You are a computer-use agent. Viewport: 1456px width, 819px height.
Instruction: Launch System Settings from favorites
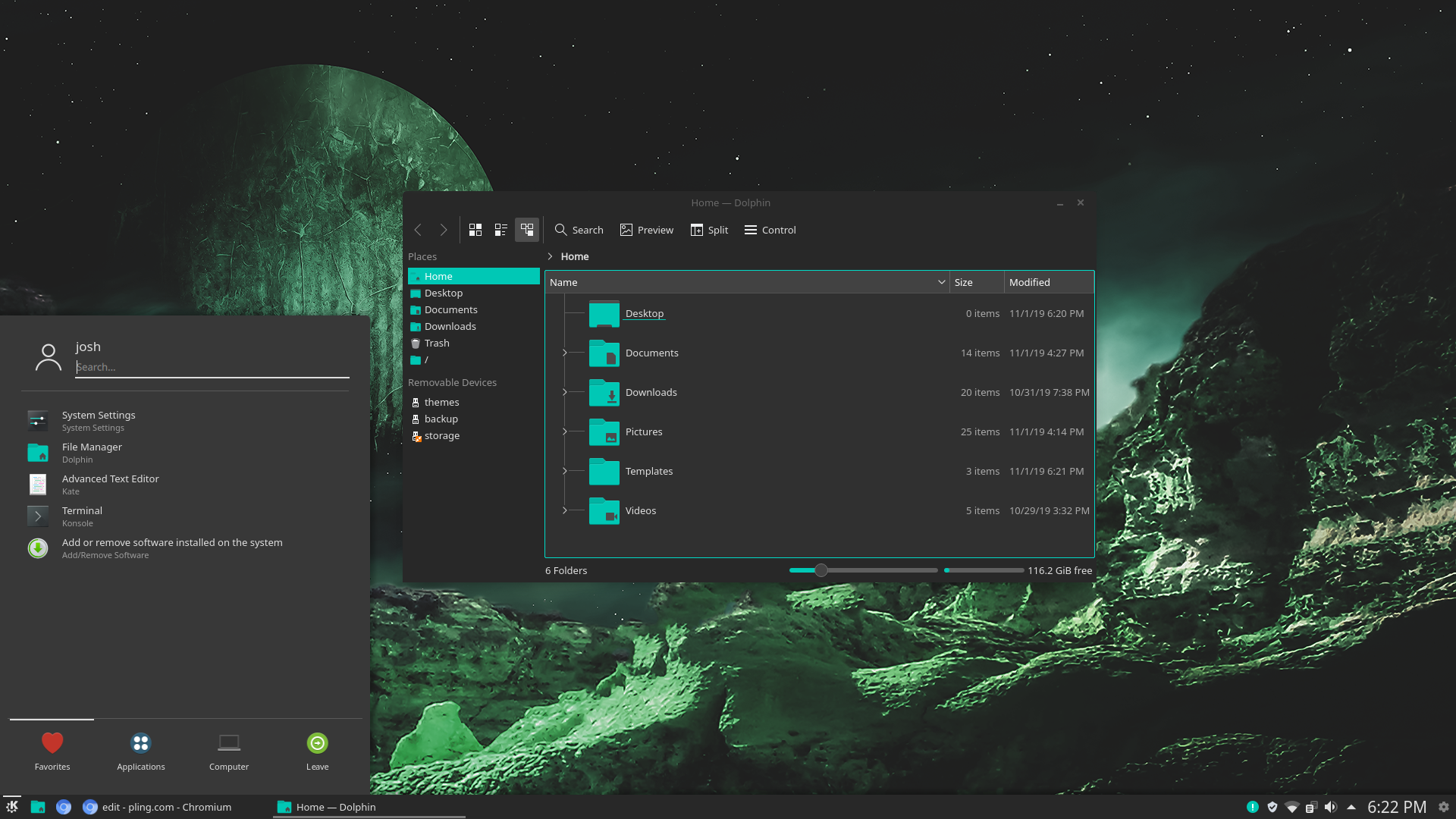186,421
